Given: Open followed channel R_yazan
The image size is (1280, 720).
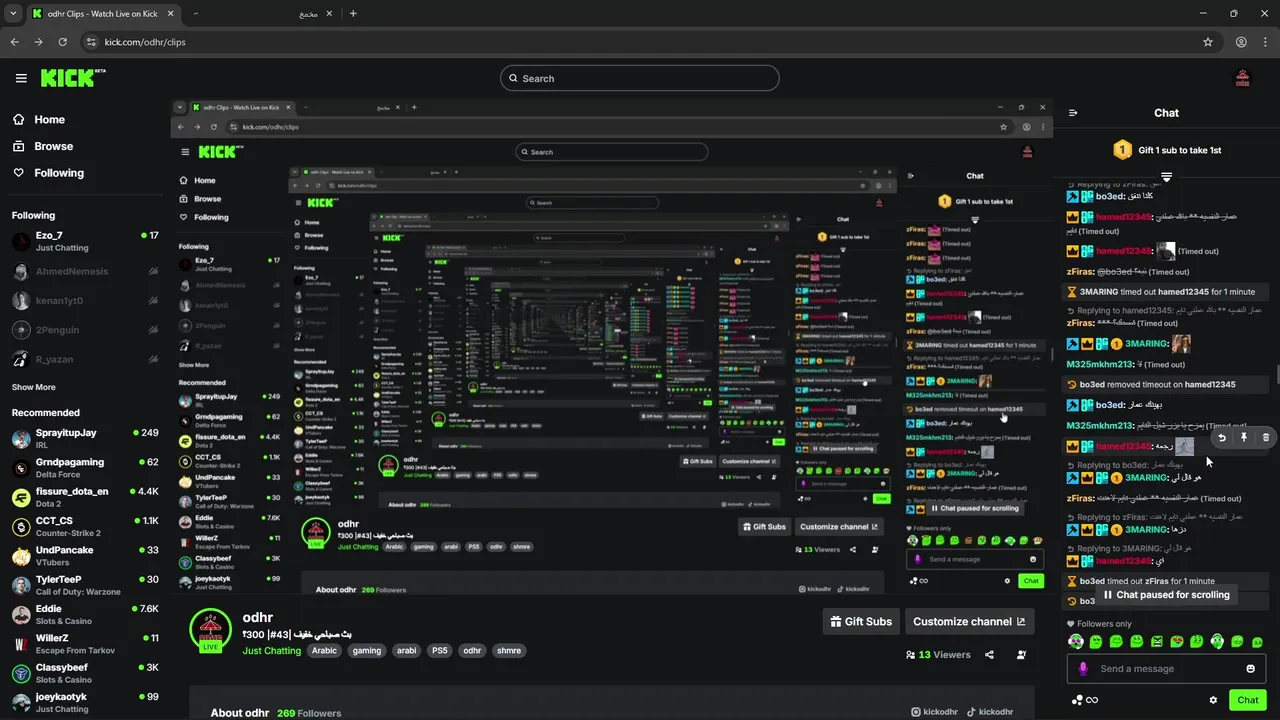Looking at the screenshot, I should 85,359.
